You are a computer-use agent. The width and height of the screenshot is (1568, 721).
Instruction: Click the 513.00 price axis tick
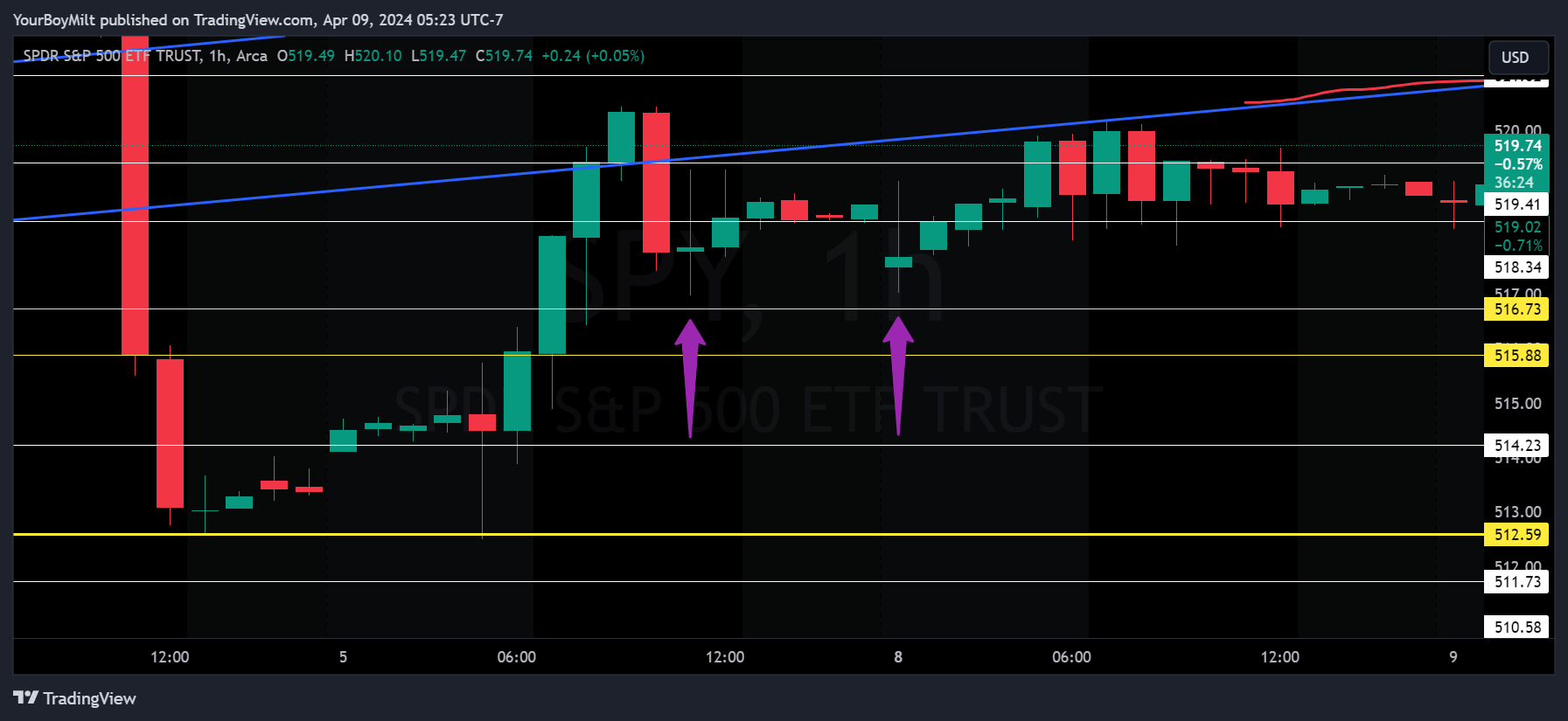1517,512
